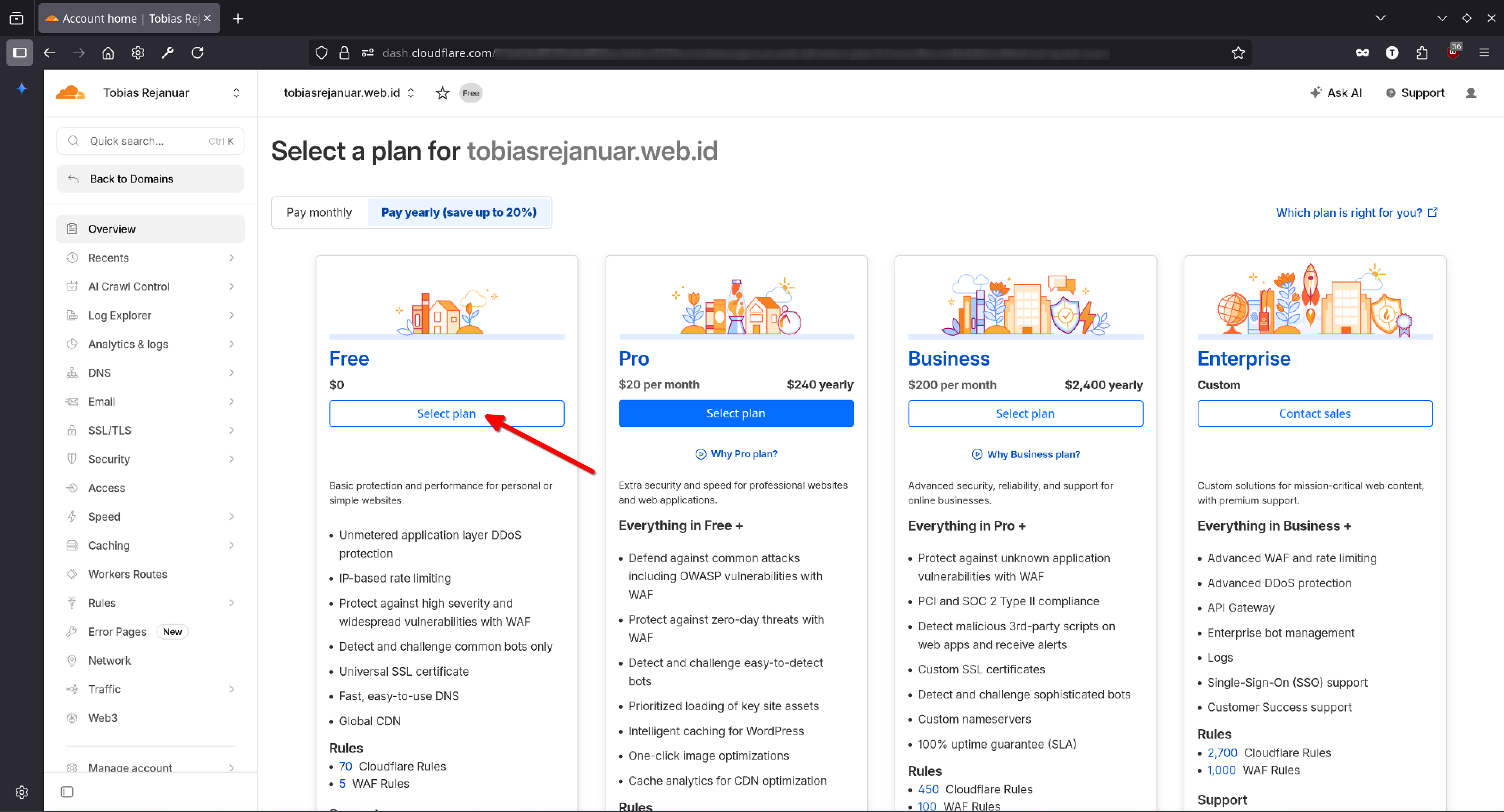Go to Workers Routes menu item
Viewport: 1504px width, 812px height.
coord(127,574)
